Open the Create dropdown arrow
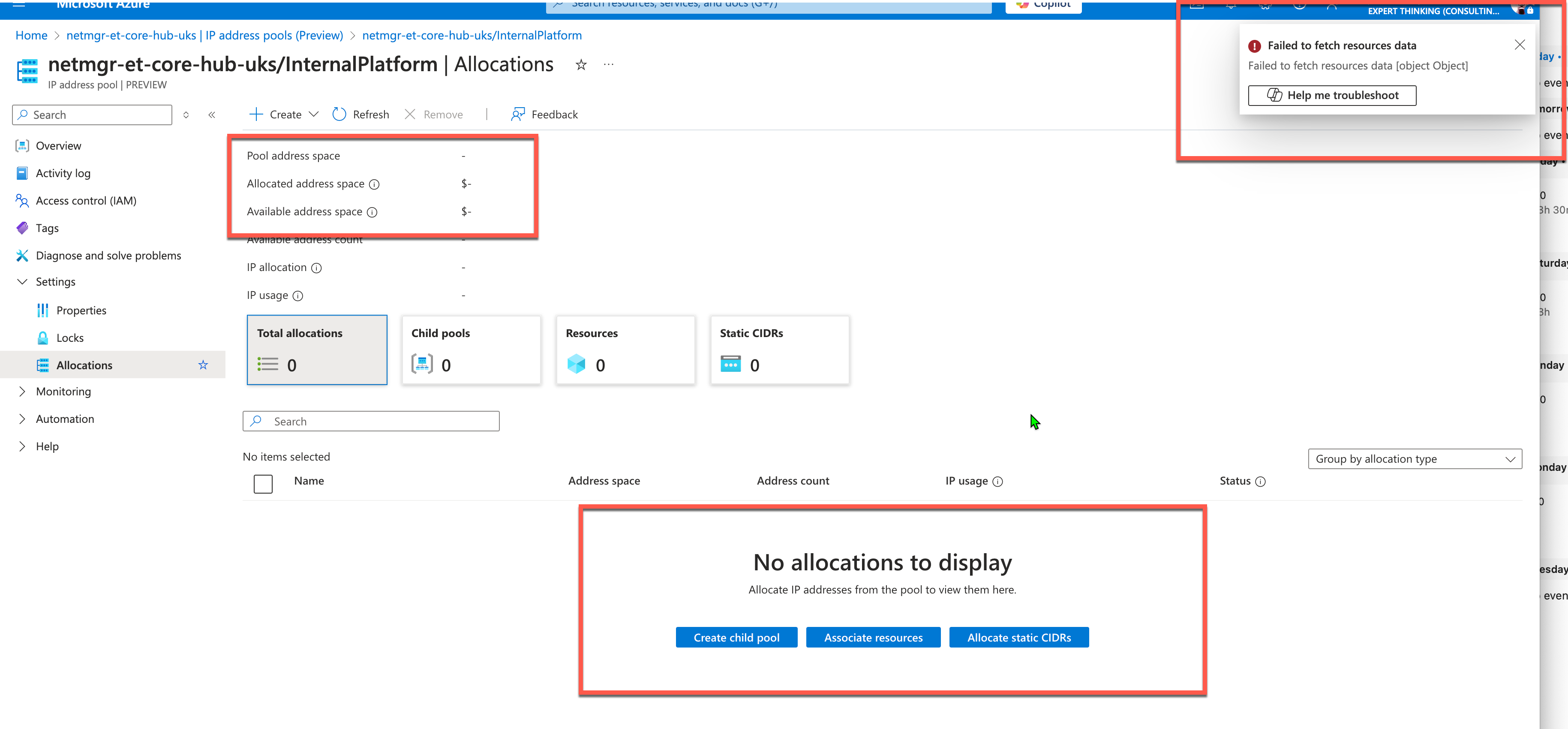1568x729 pixels. coord(313,114)
